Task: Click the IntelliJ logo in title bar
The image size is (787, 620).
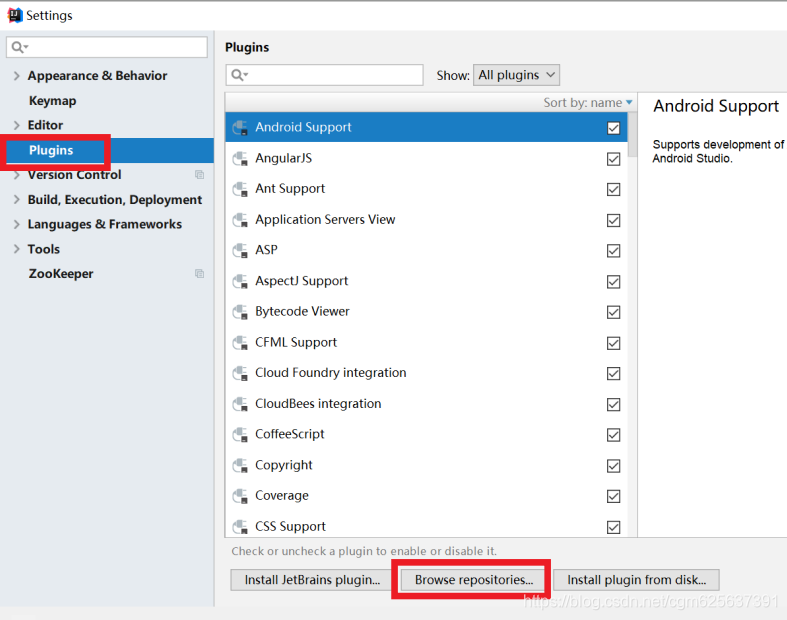Action: click(x=15, y=16)
